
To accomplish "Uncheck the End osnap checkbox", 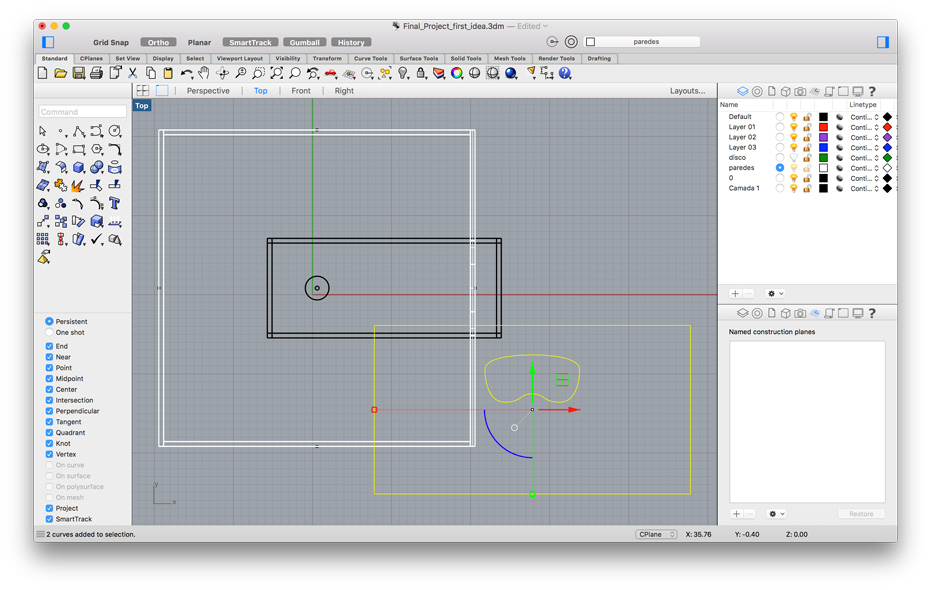I will click(49, 346).
